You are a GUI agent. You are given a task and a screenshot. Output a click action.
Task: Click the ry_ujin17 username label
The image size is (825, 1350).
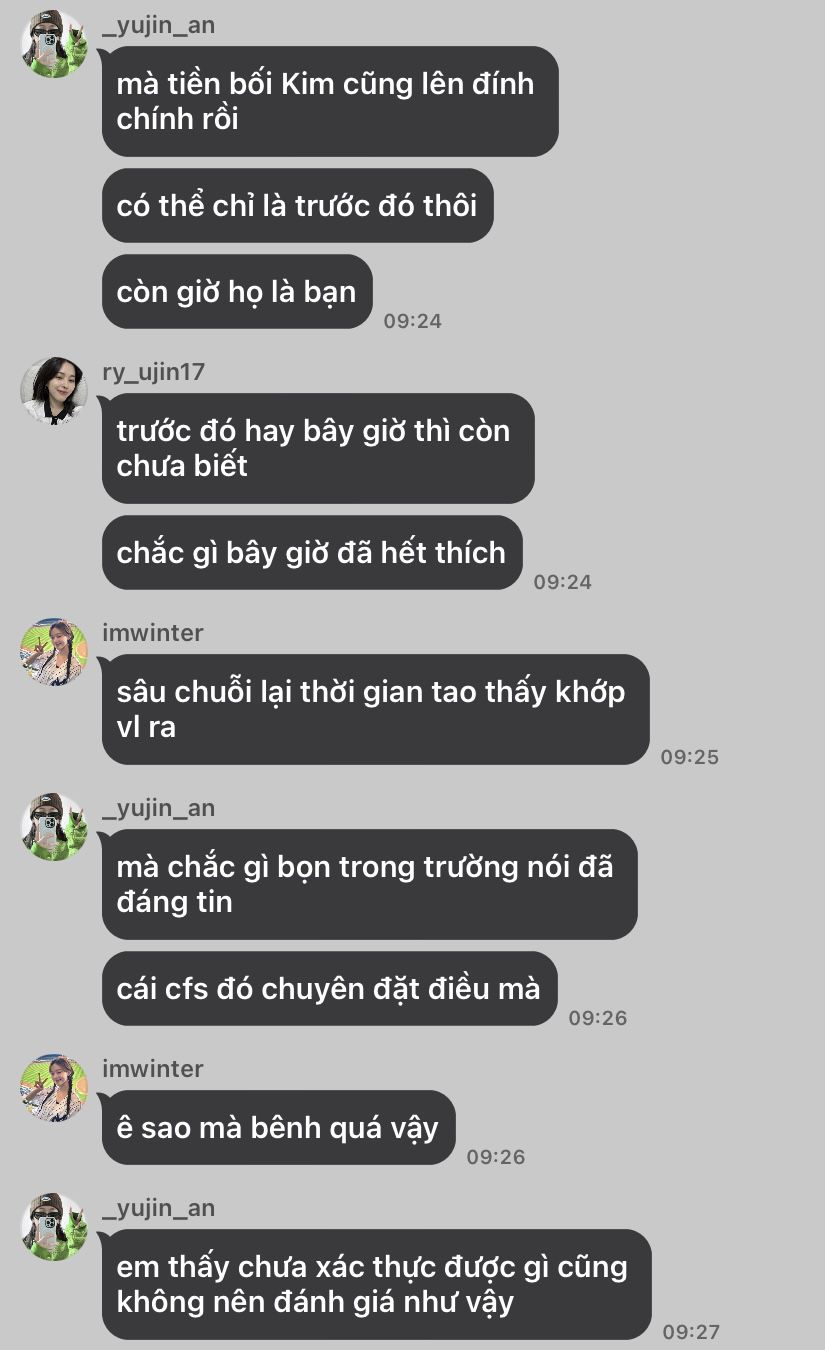point(153,372)
